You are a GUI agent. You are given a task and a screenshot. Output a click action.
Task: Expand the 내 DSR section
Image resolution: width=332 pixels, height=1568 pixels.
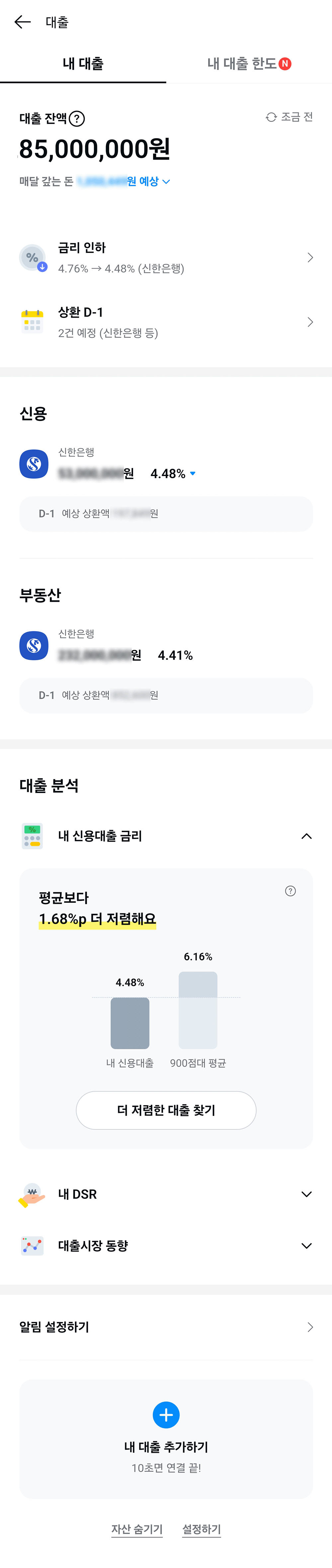[x=306, y=1194]
